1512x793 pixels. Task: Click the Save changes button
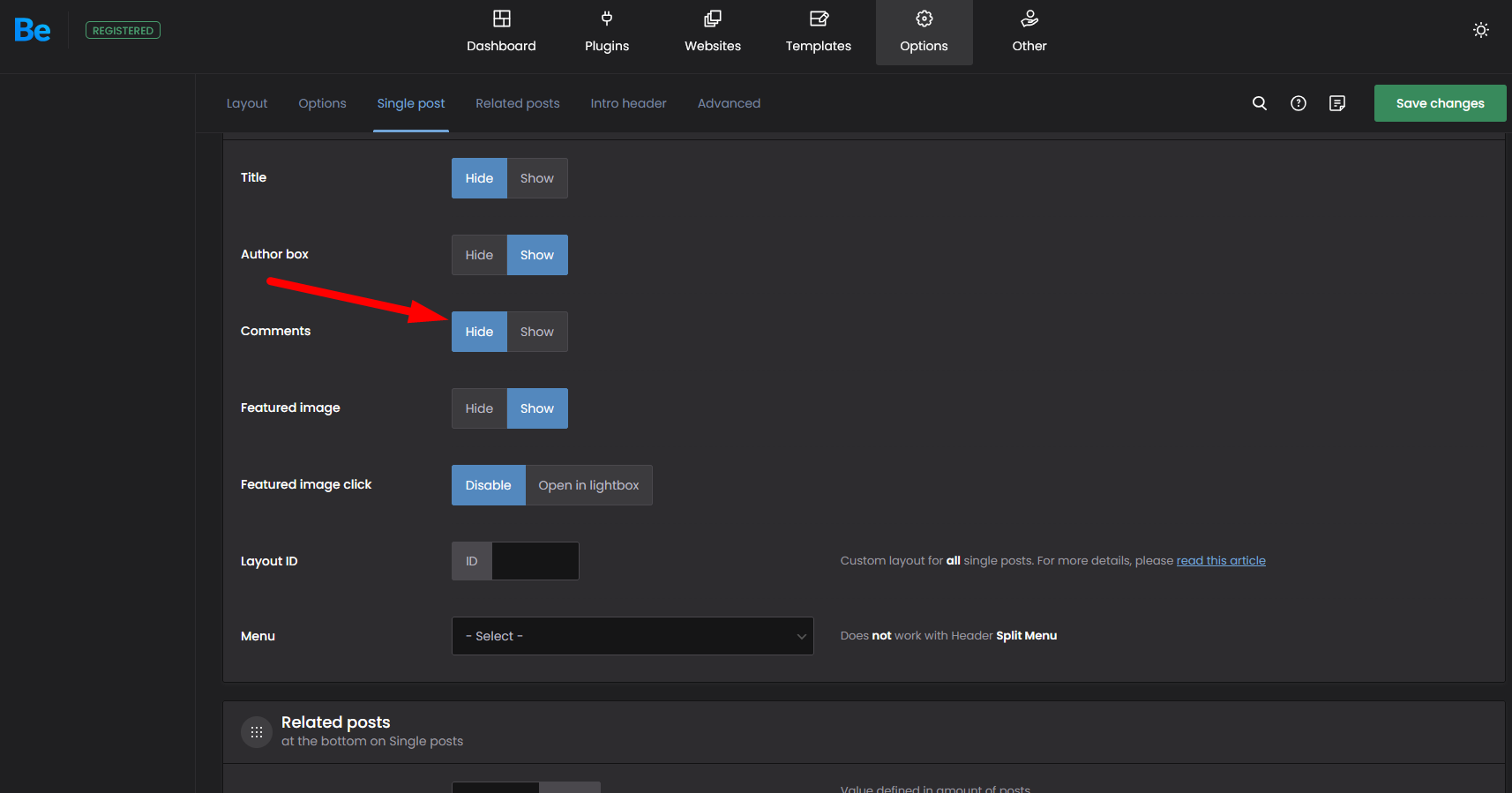(1440, 103)
